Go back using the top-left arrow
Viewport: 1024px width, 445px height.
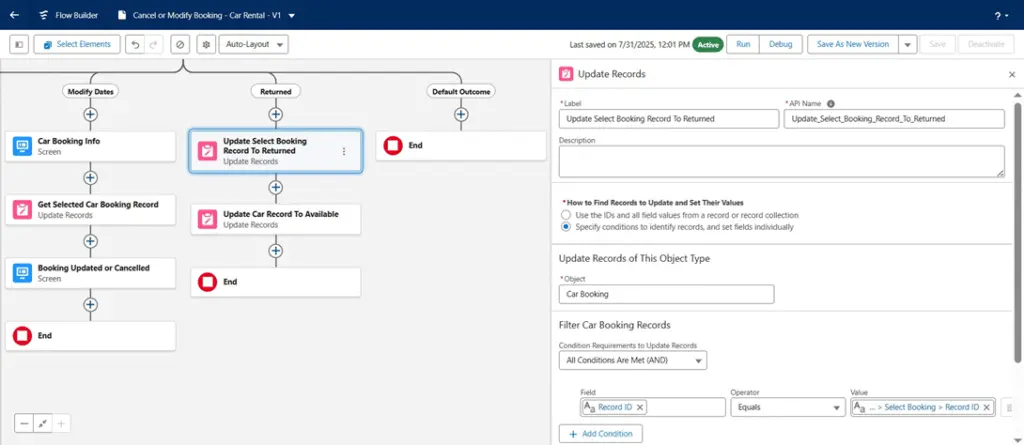pos(14,14)
